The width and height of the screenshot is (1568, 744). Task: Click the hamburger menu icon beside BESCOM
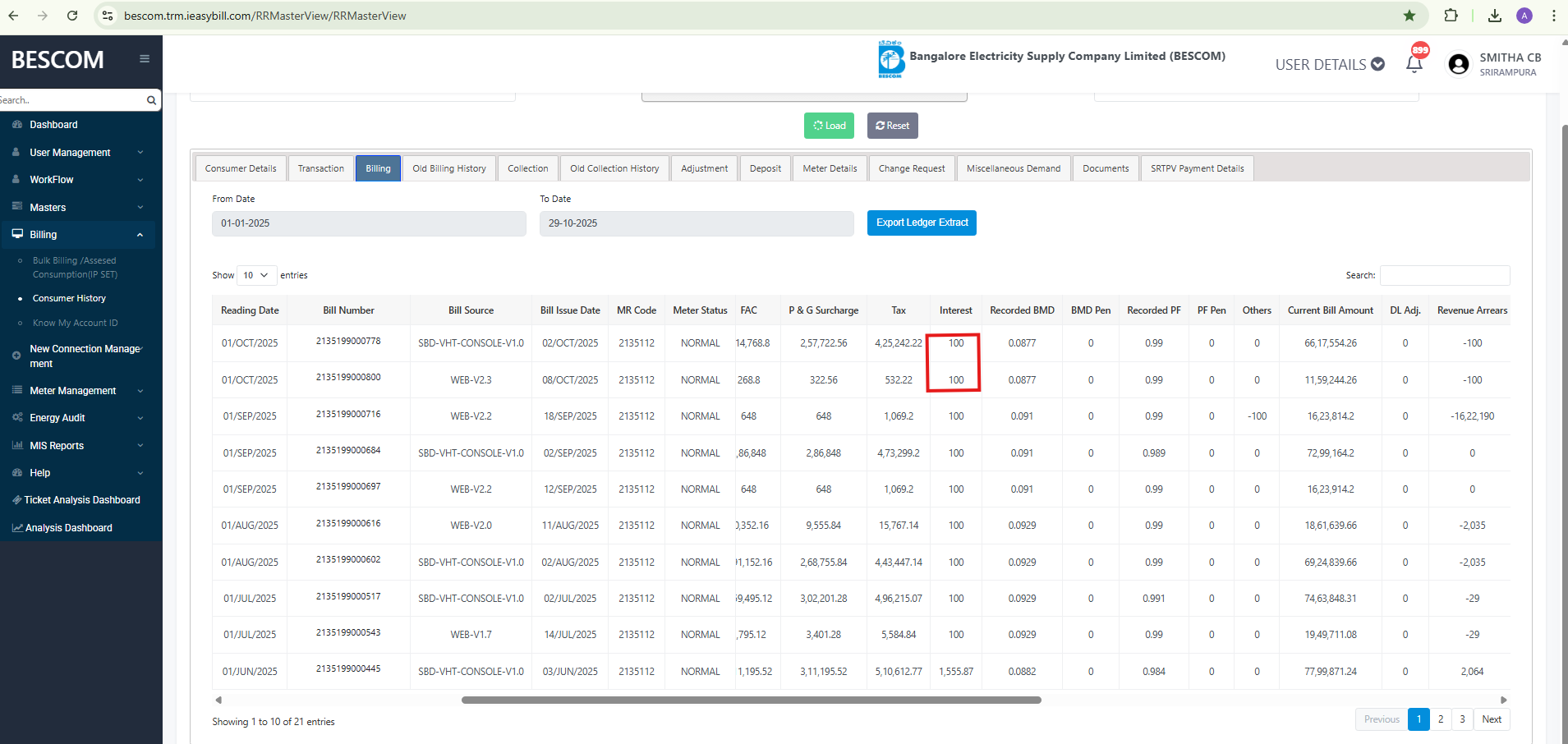tap(145, 59)
